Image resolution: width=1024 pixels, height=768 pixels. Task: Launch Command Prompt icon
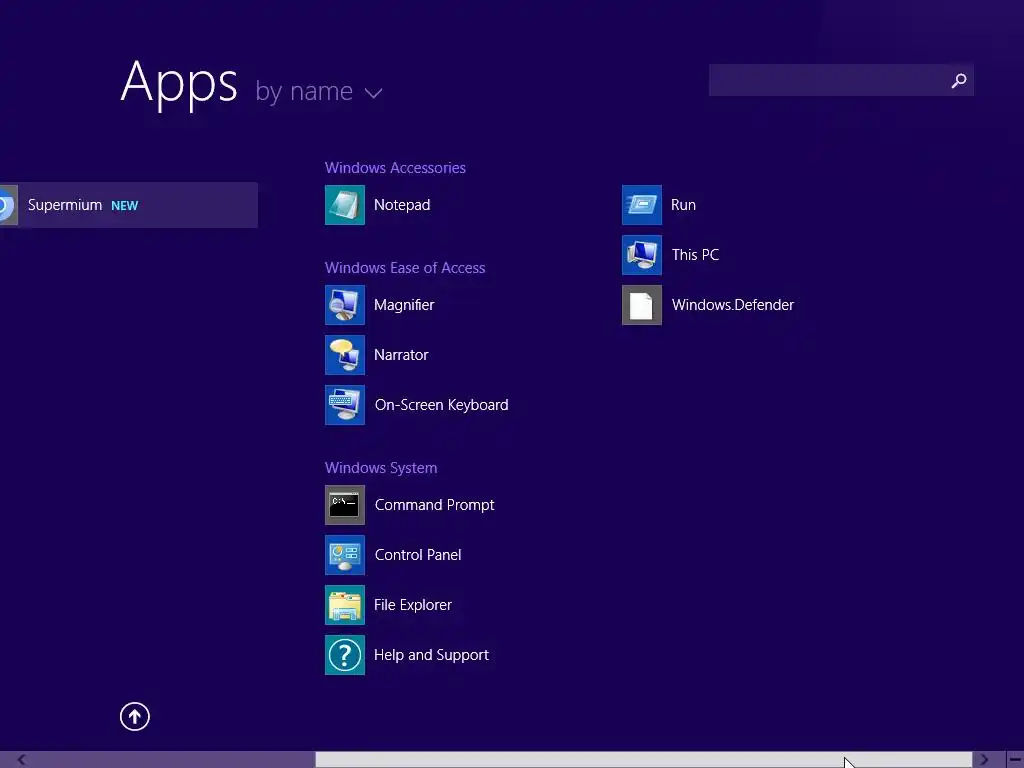pos(345,505)
